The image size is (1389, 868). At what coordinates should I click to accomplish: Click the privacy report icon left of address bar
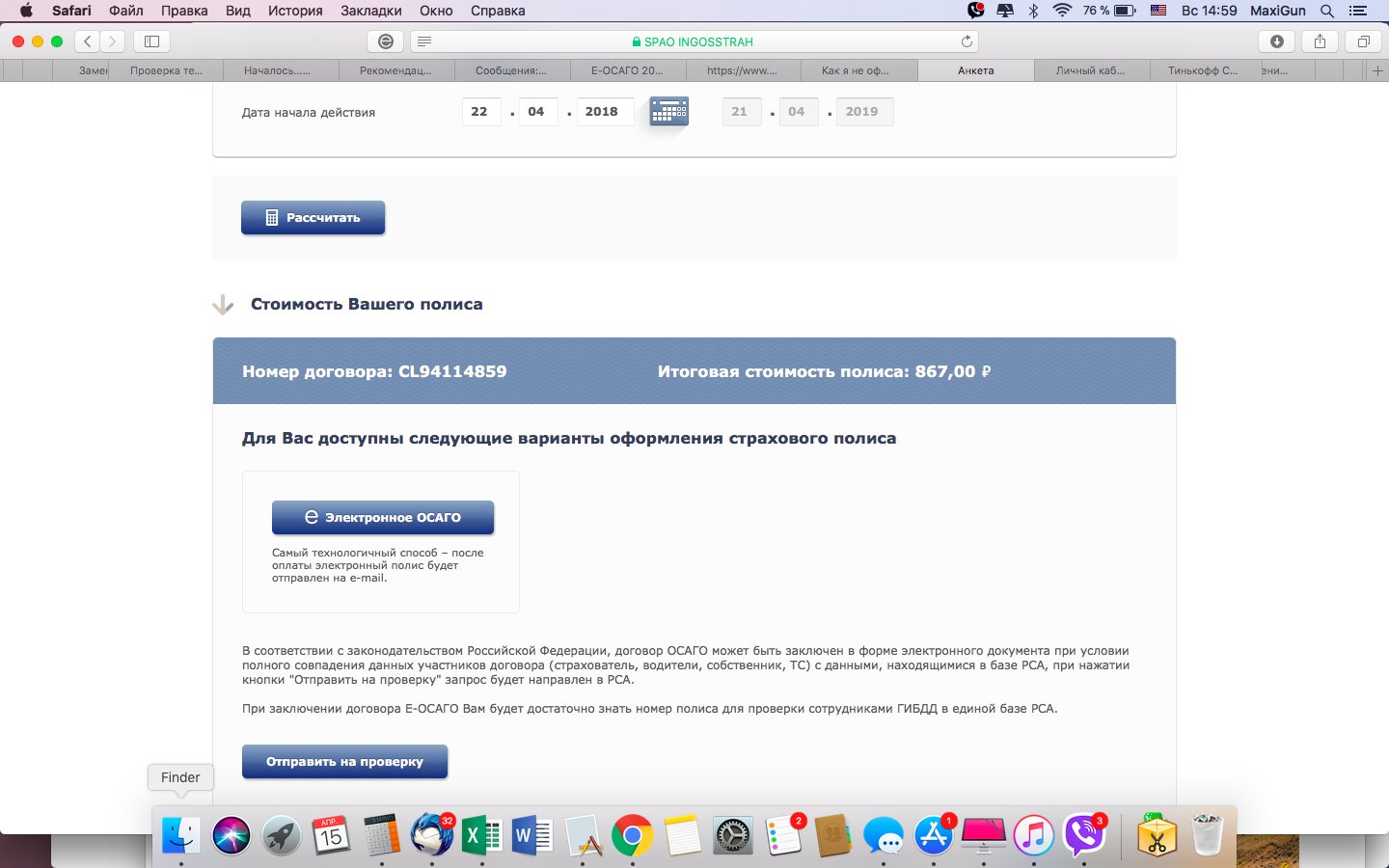386,41
